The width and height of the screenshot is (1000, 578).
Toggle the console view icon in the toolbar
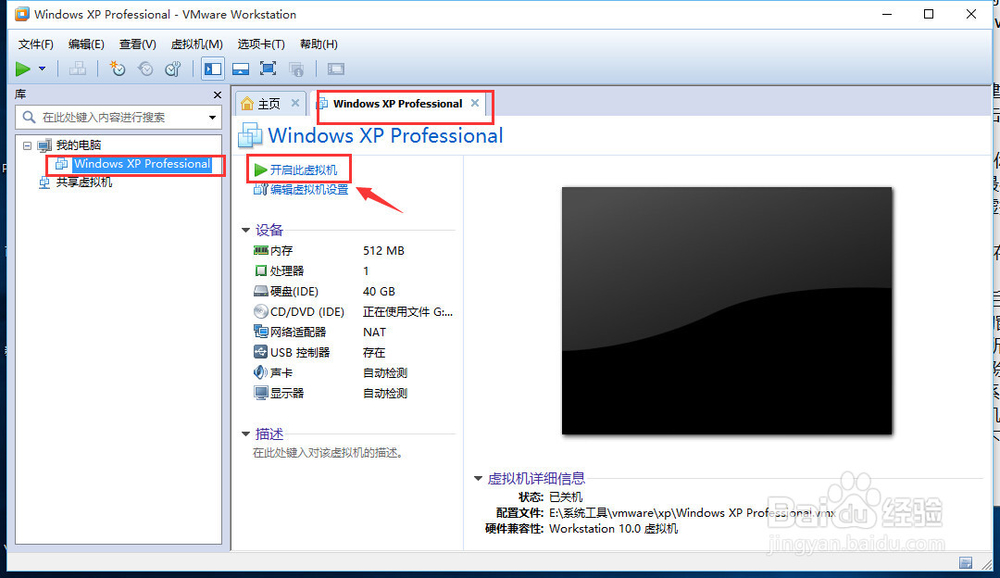[x=240, y=68]
